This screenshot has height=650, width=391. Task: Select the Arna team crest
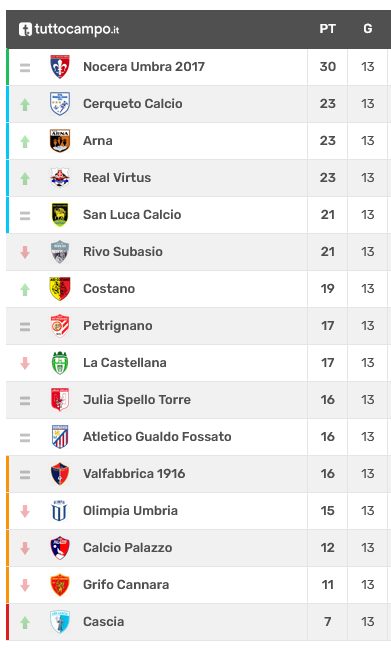[x=60, y=141]
